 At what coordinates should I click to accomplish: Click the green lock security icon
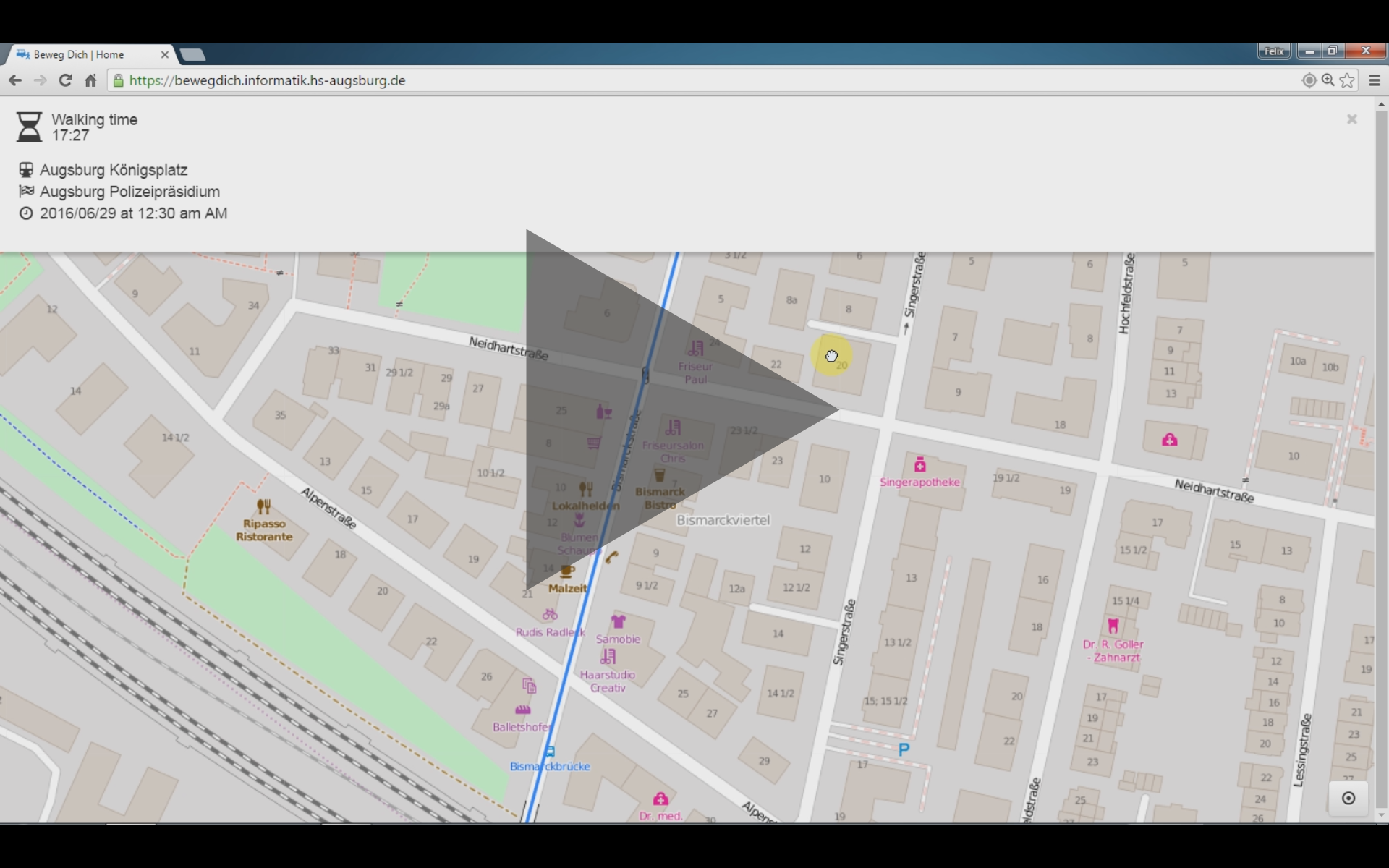click(x=119, y=80)
